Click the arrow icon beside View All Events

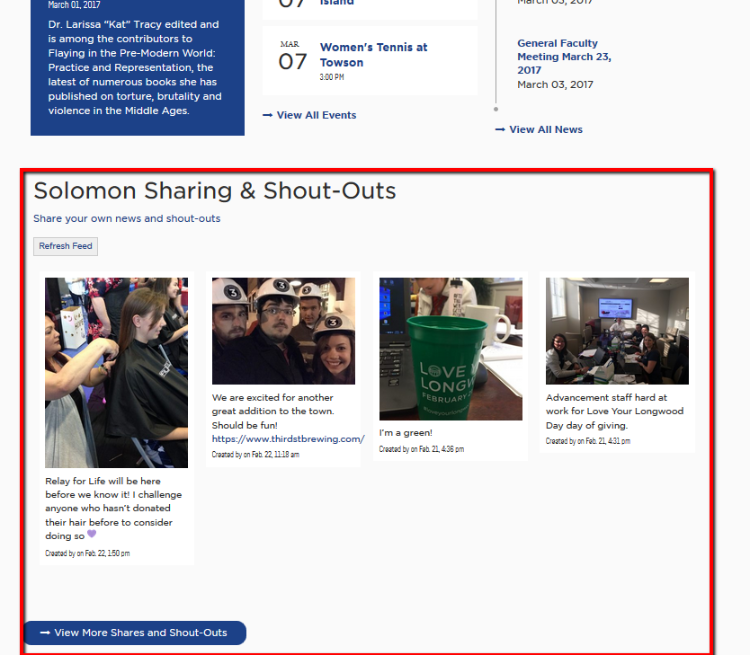267,115
